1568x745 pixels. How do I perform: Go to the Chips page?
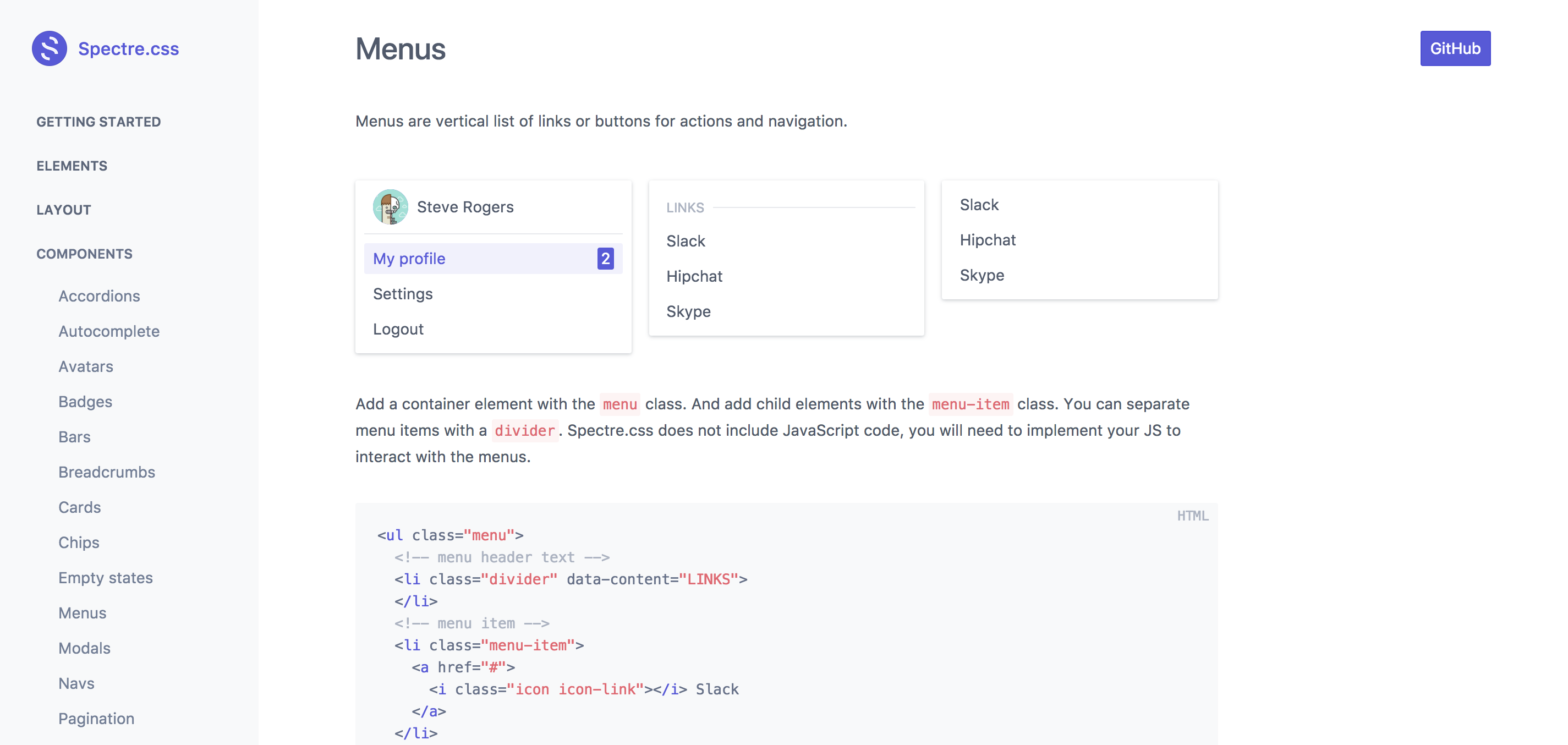79,543
